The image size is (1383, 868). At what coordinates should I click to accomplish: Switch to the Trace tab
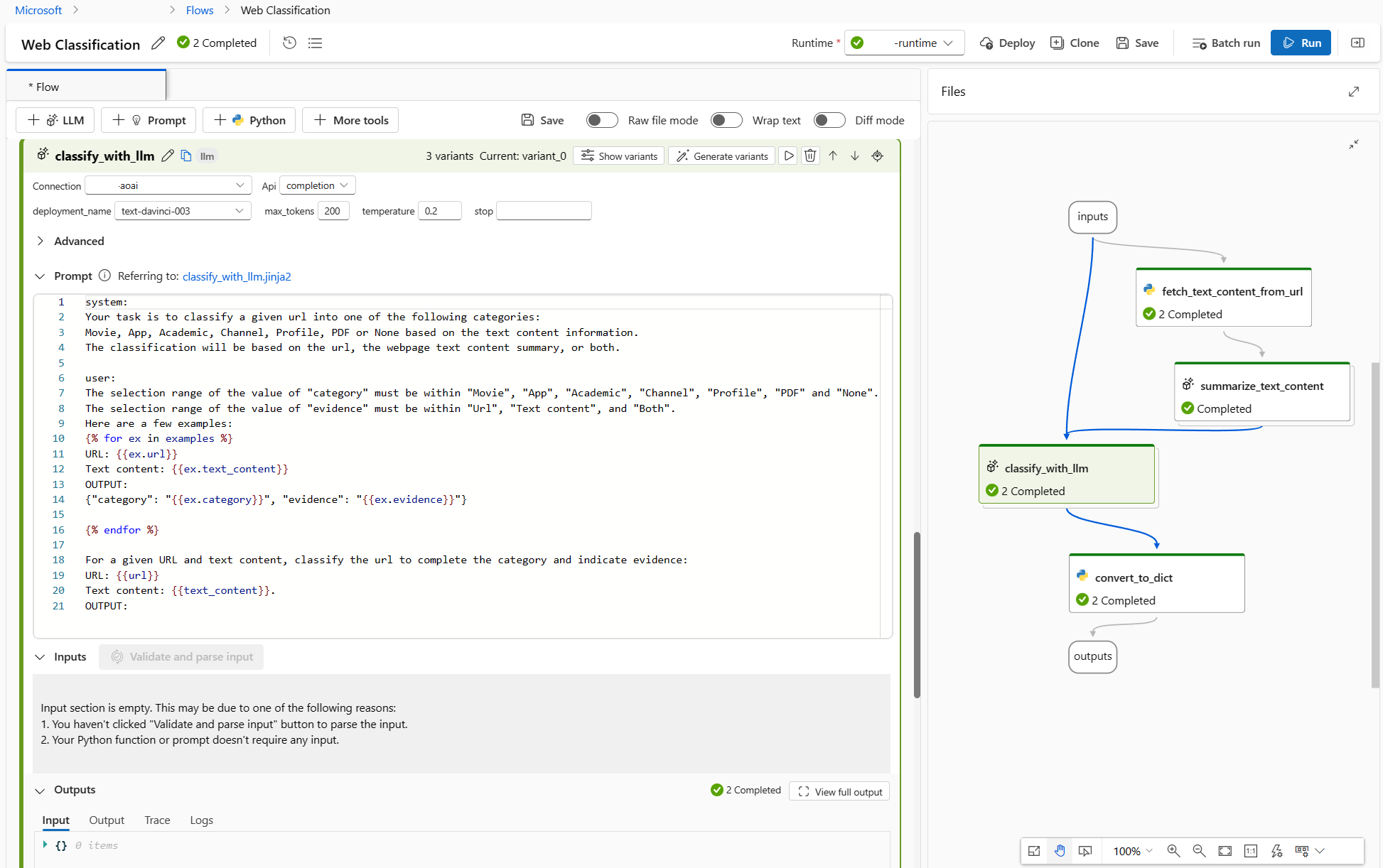click(157, 819)
